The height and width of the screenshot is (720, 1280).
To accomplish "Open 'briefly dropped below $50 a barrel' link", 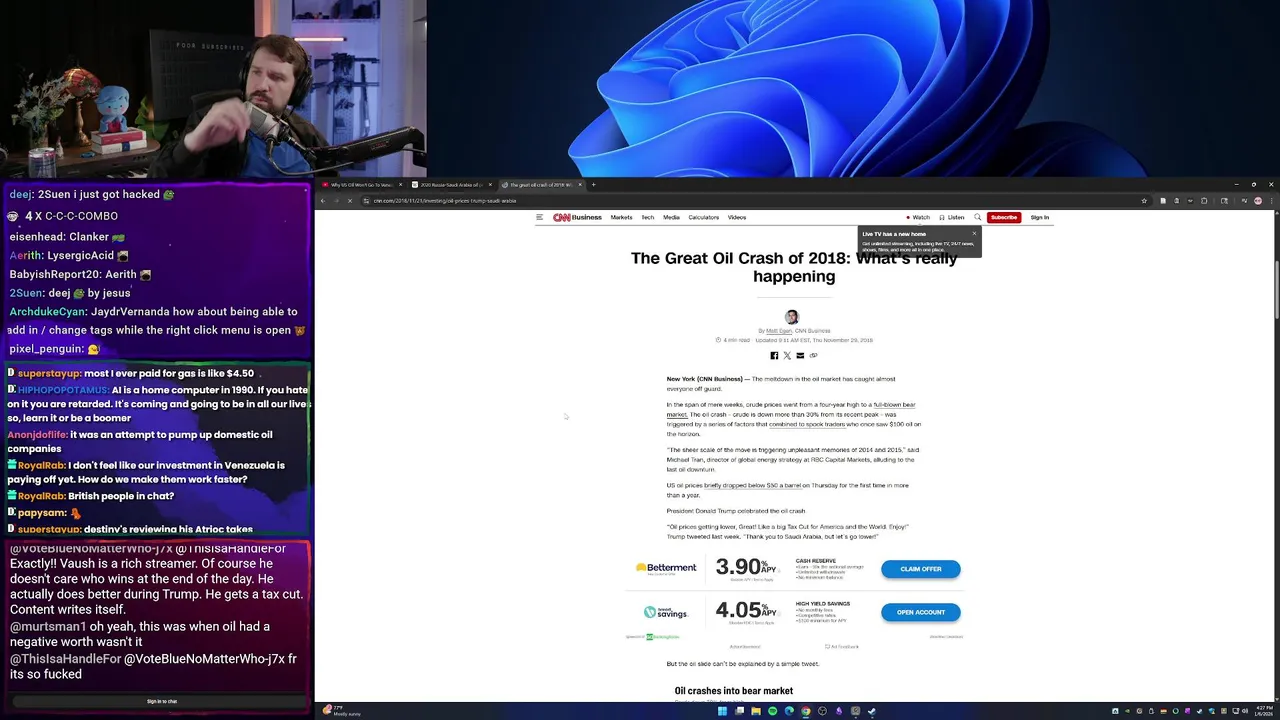I will (753, 485).
